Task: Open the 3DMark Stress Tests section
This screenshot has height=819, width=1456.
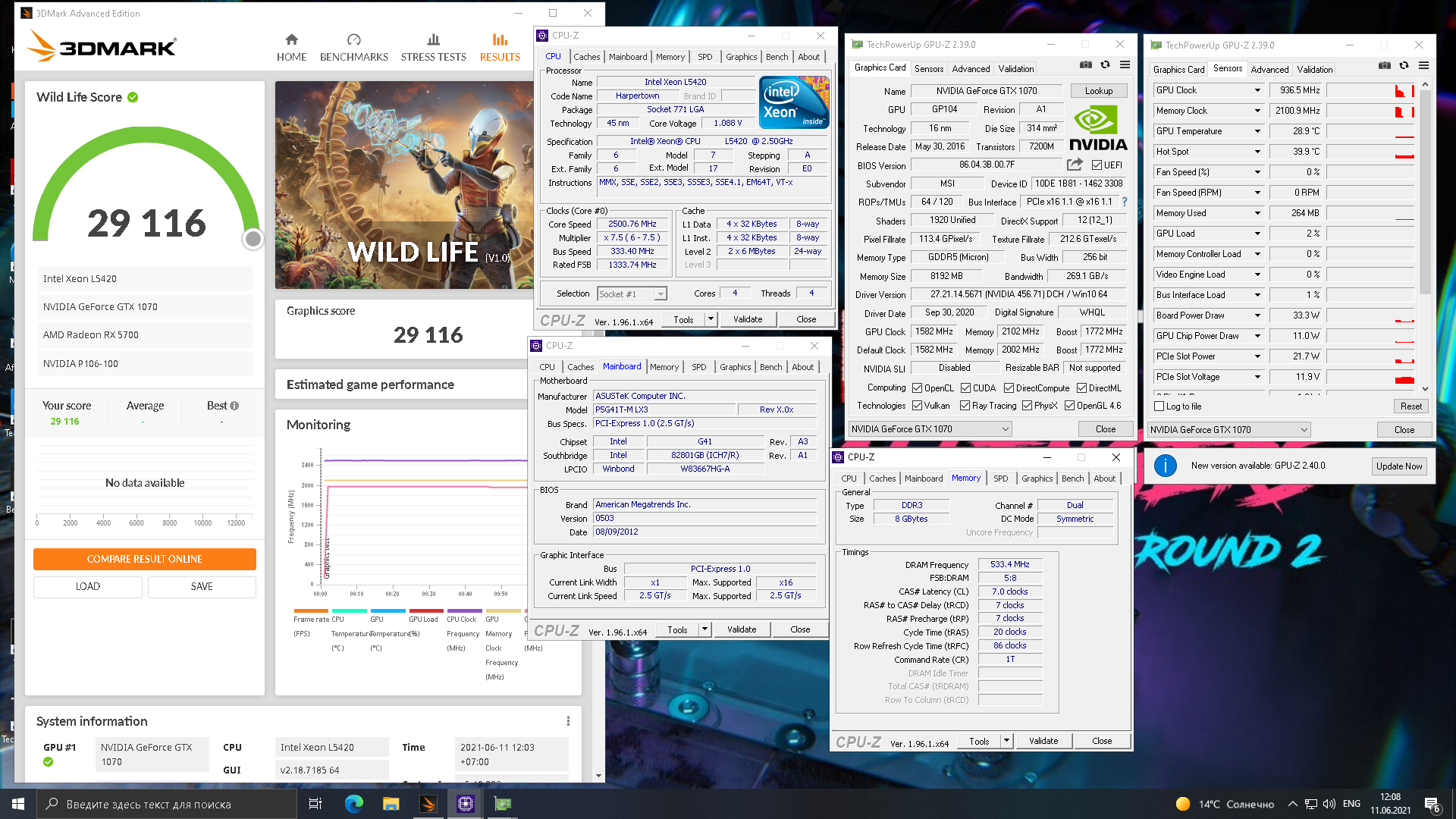Action: coord(433,47)
